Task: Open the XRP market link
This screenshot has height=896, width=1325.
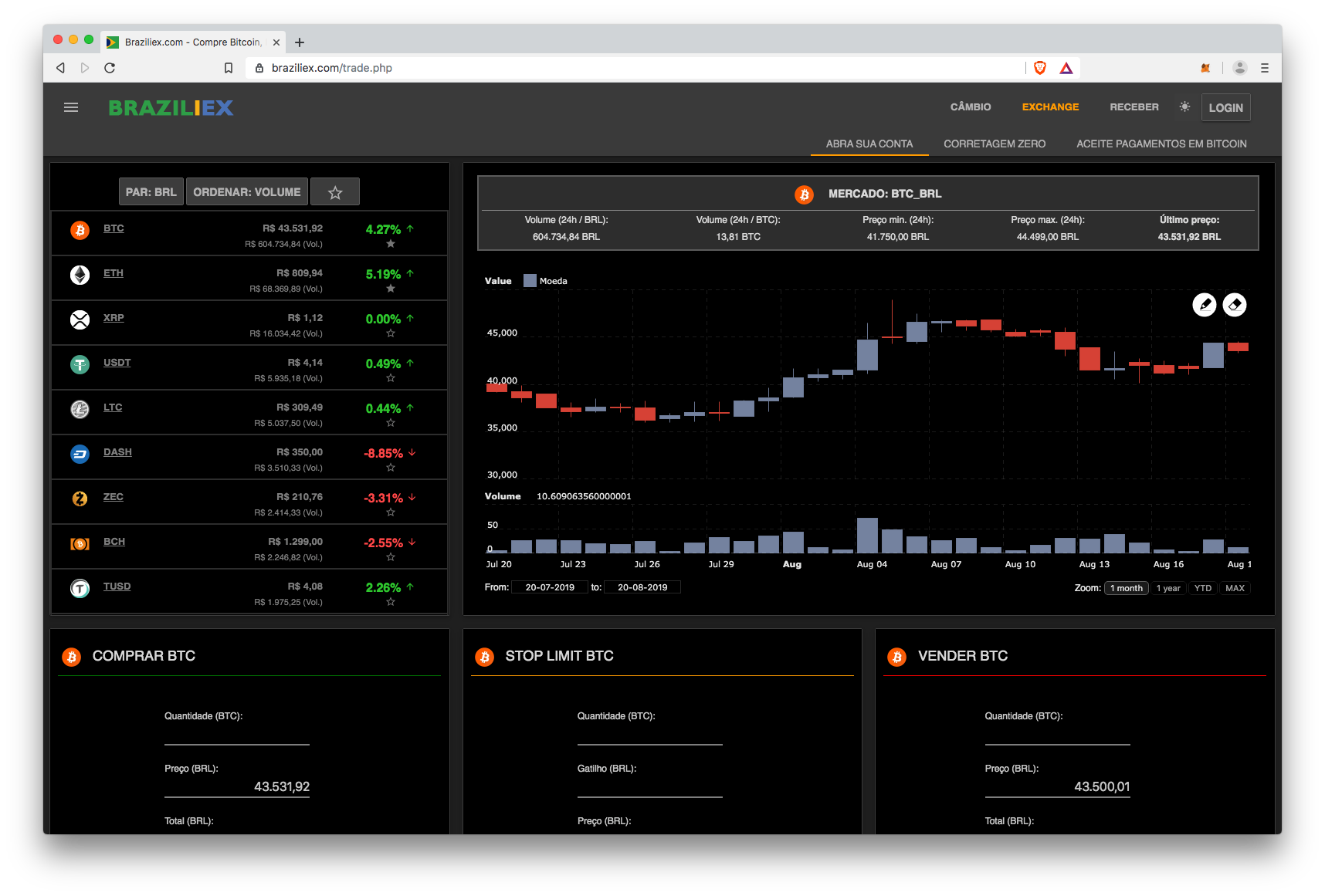Action: click(114, 318)
